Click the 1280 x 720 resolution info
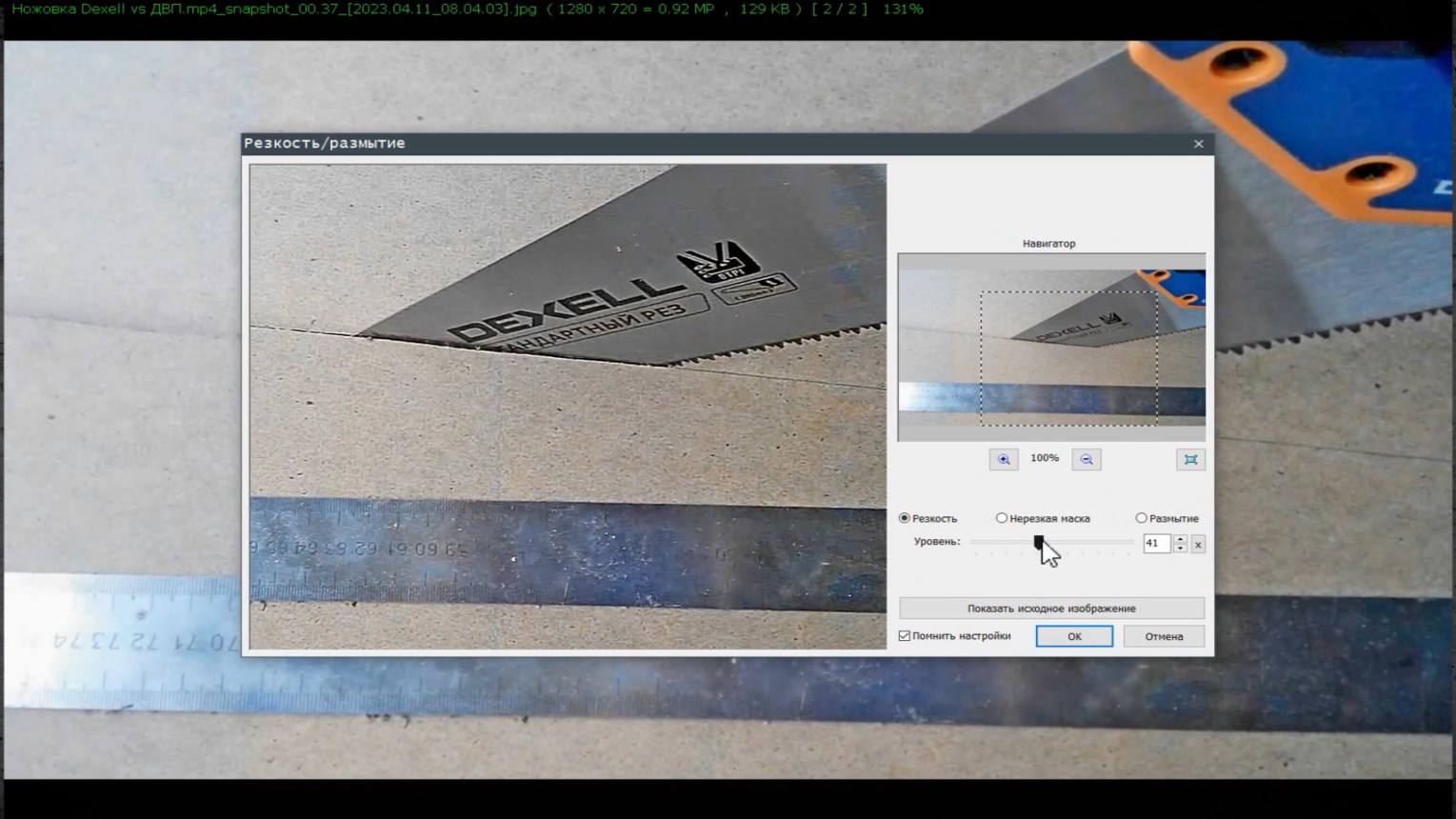The height and width of the screenshot is (819, 1456). coord(629,10)
